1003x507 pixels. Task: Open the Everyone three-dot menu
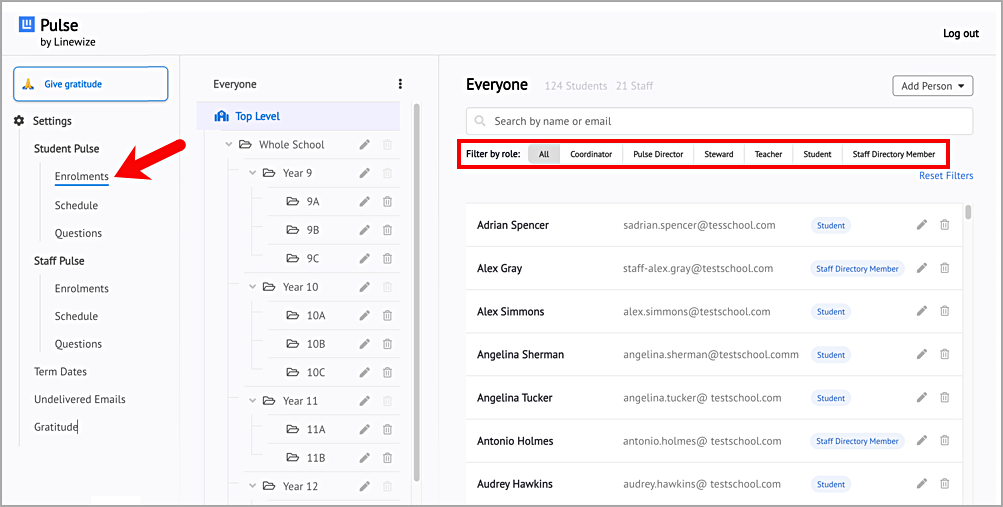pos(400,84)
